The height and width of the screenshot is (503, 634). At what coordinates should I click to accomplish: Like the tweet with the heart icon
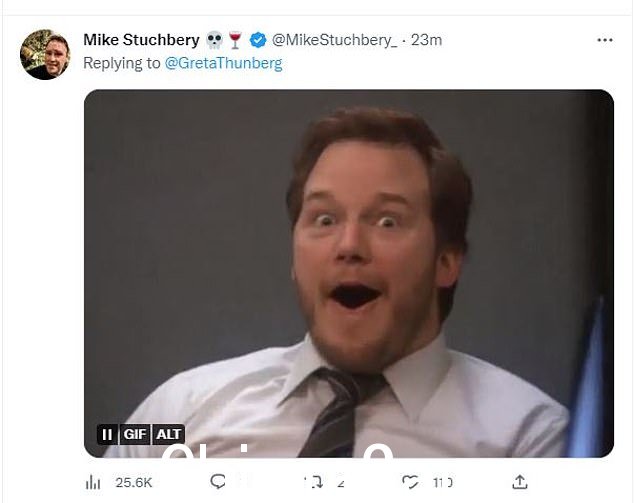click(x=410, y=482)
